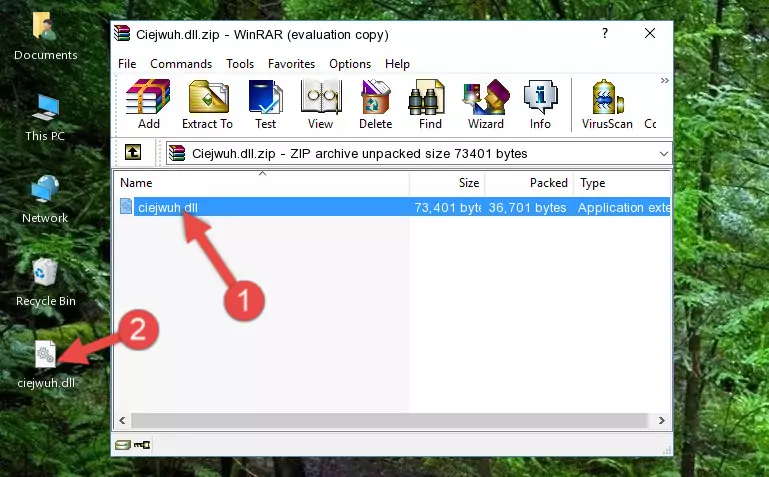
Task: Click the Application extension type cell
Action: 624,208
